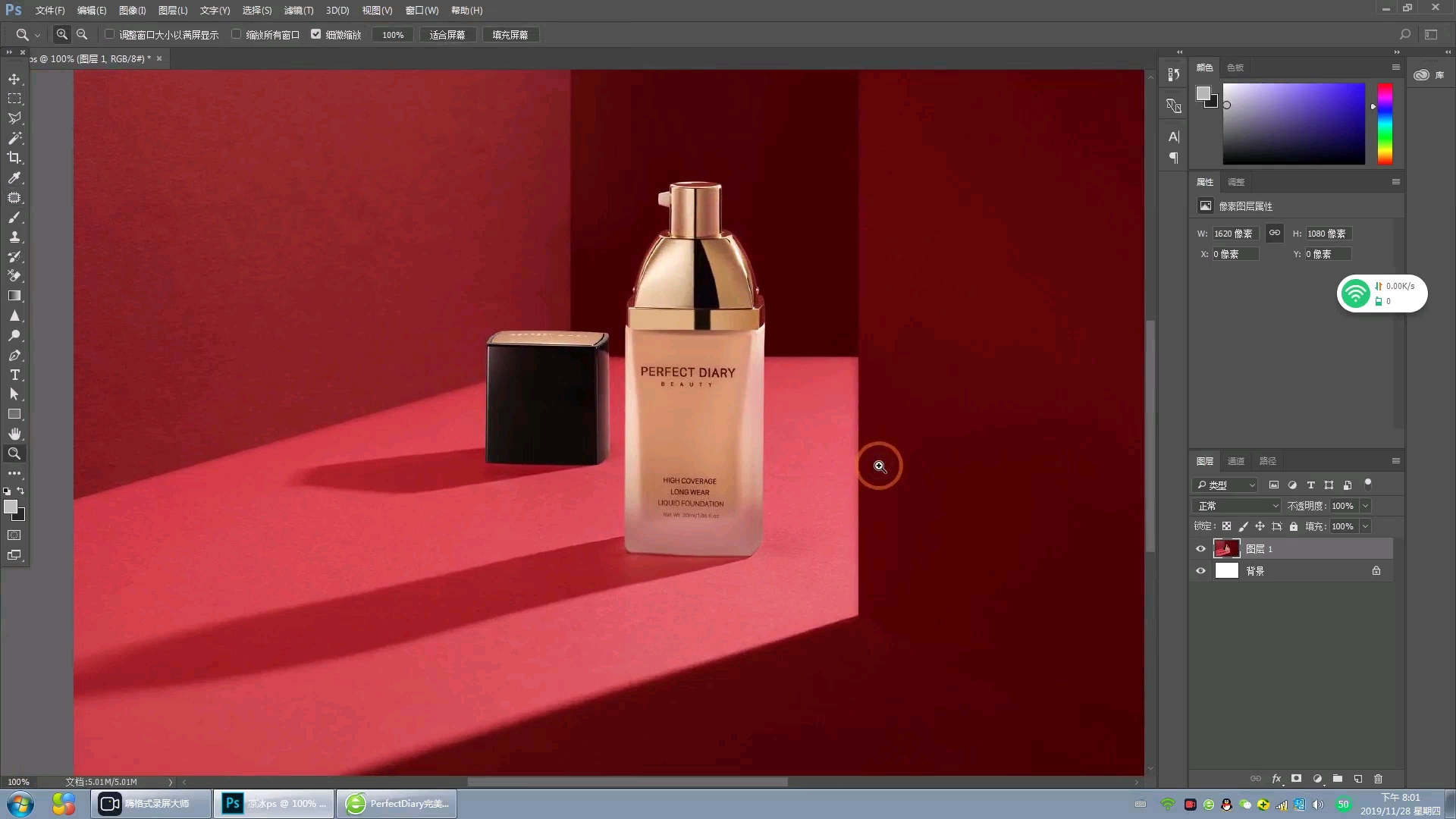Image resolution: width=1456 pixels, height=819 pixels.
Task: Toggle 调整窗口大小以满屏显示 checkbox
Action: (110, 34)
